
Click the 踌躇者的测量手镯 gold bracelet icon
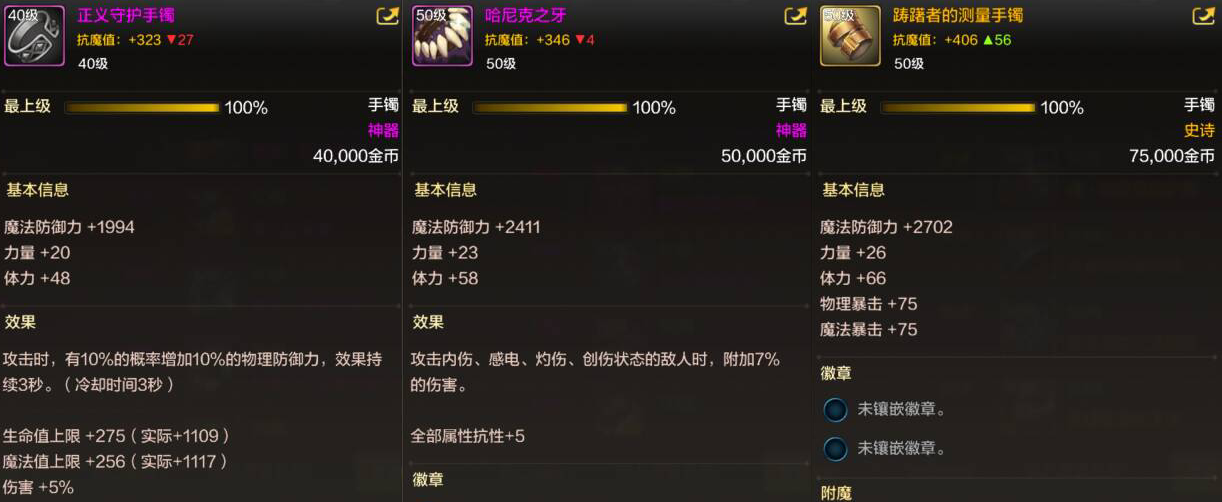(850, 35)
